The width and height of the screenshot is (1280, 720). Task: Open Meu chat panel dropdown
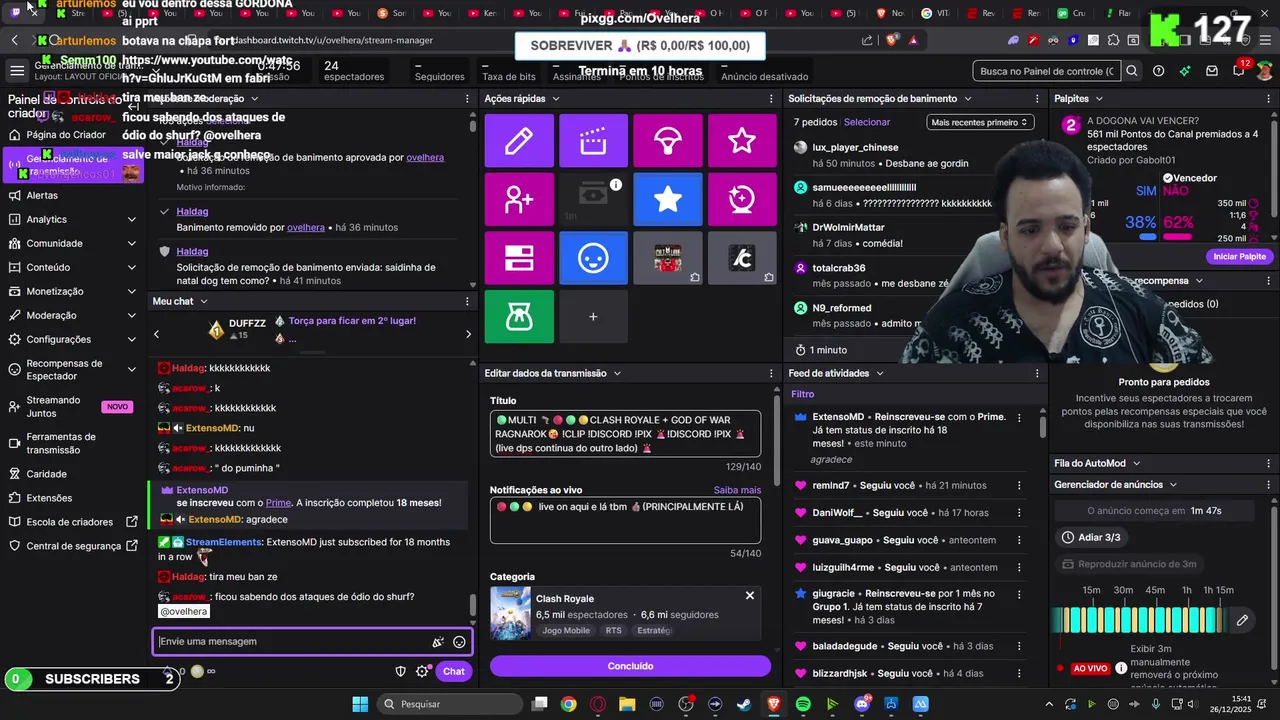[x=204, y=301]
